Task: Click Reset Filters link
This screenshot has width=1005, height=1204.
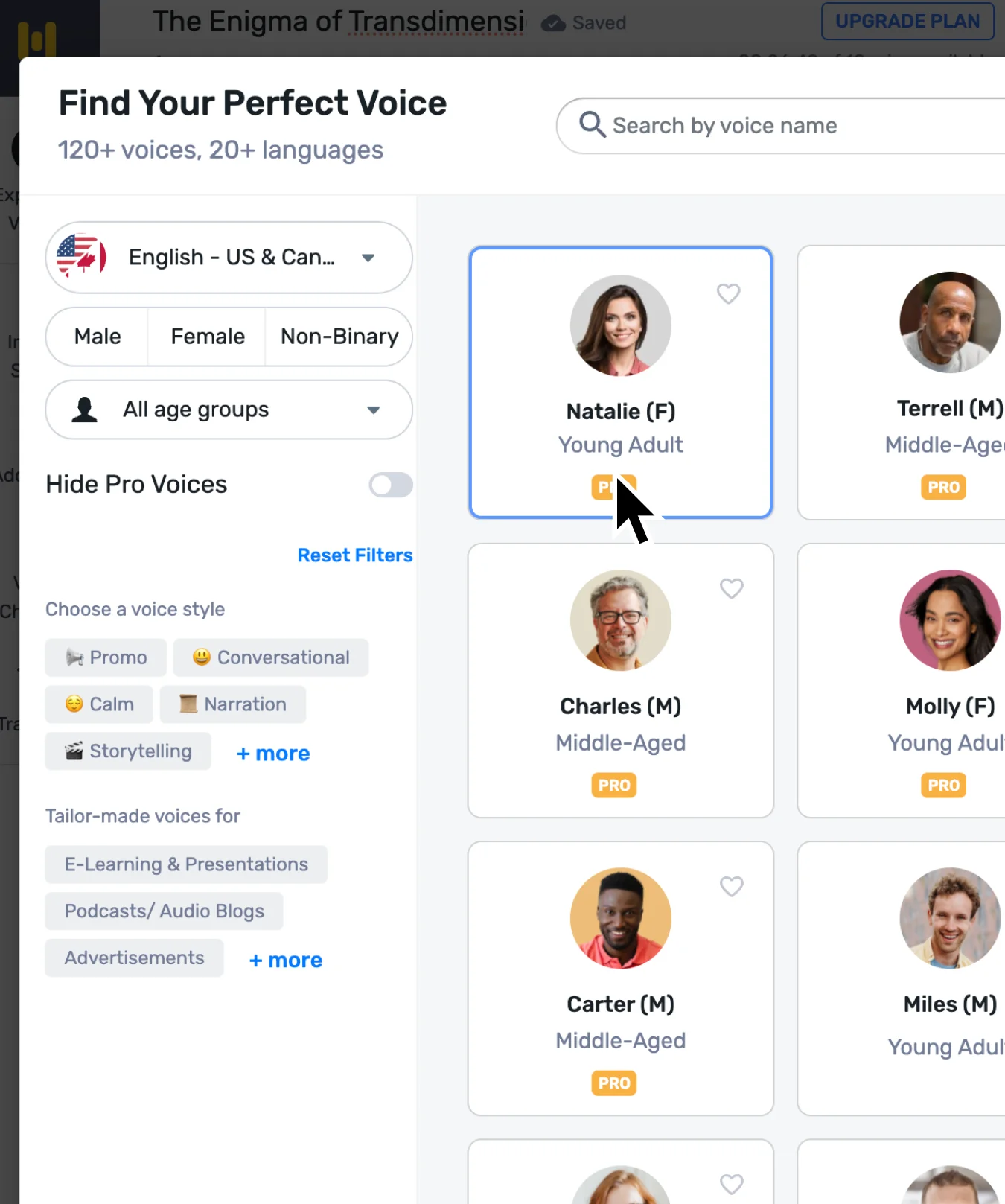Action: tap(354, 555)
